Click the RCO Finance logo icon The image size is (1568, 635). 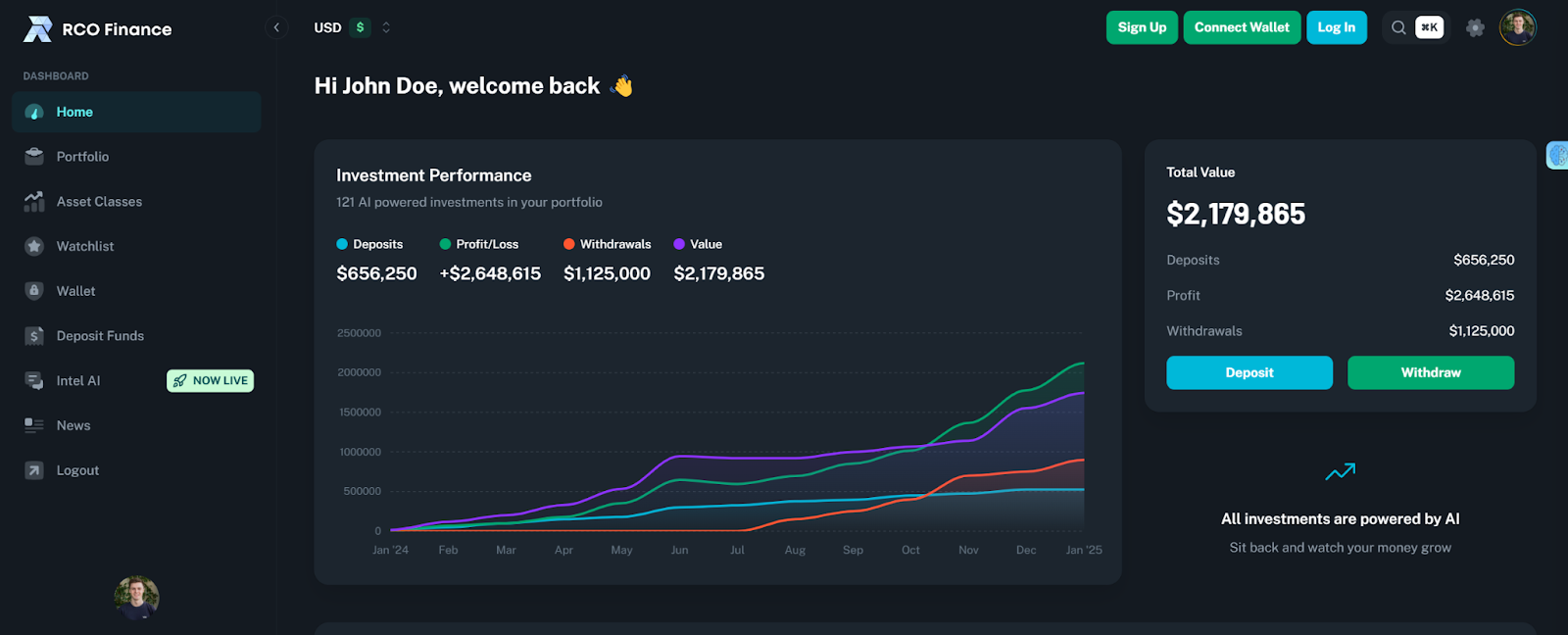(x=37, y=29)
